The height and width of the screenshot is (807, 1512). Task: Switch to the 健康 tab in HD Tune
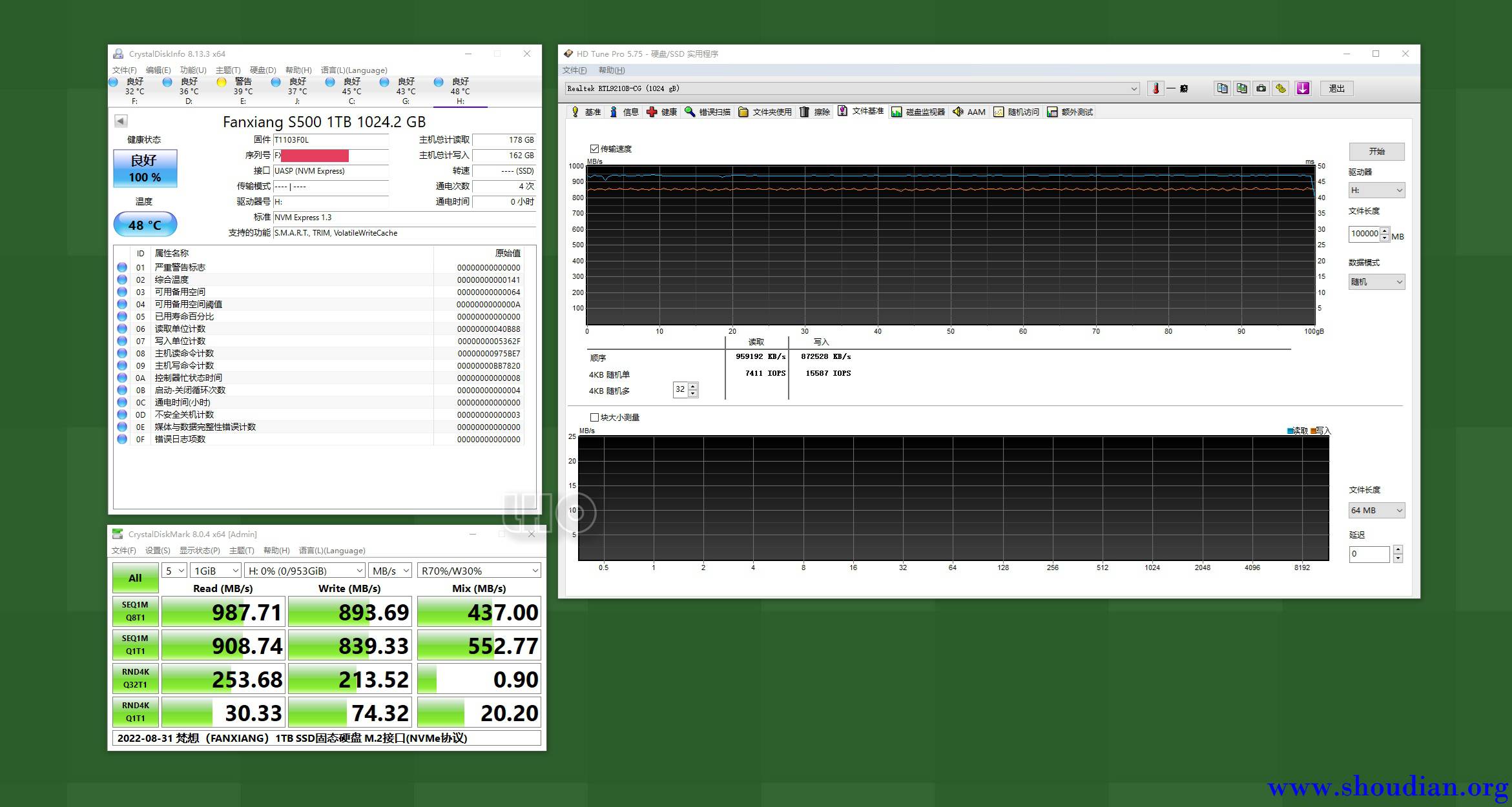(x=662, y=112)
